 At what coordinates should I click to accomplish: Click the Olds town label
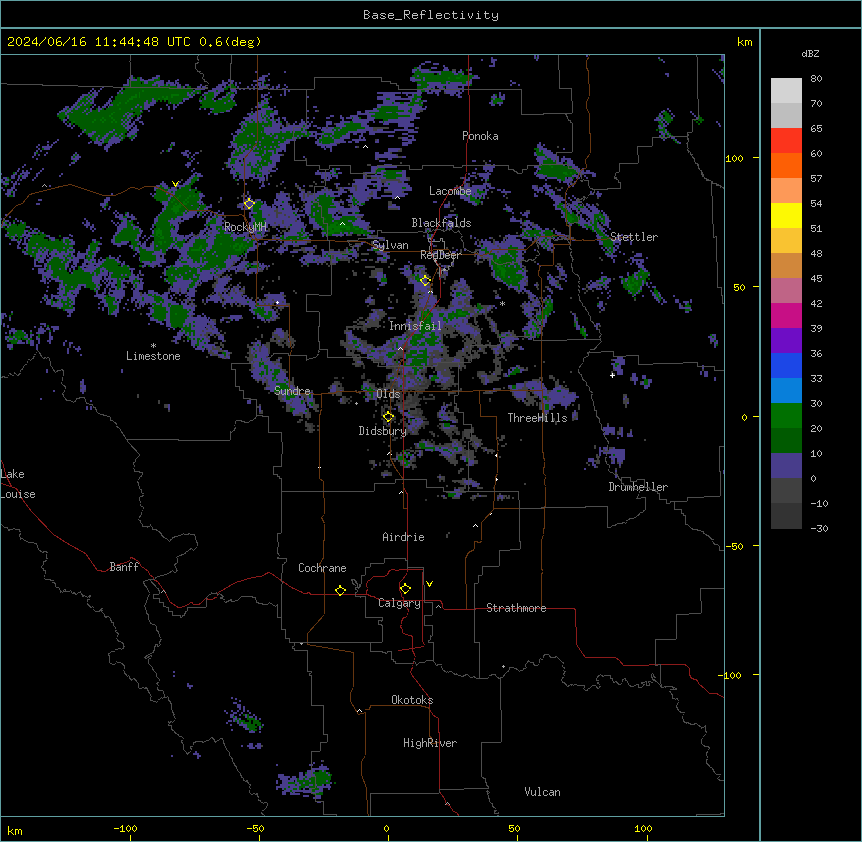[388, 394]
